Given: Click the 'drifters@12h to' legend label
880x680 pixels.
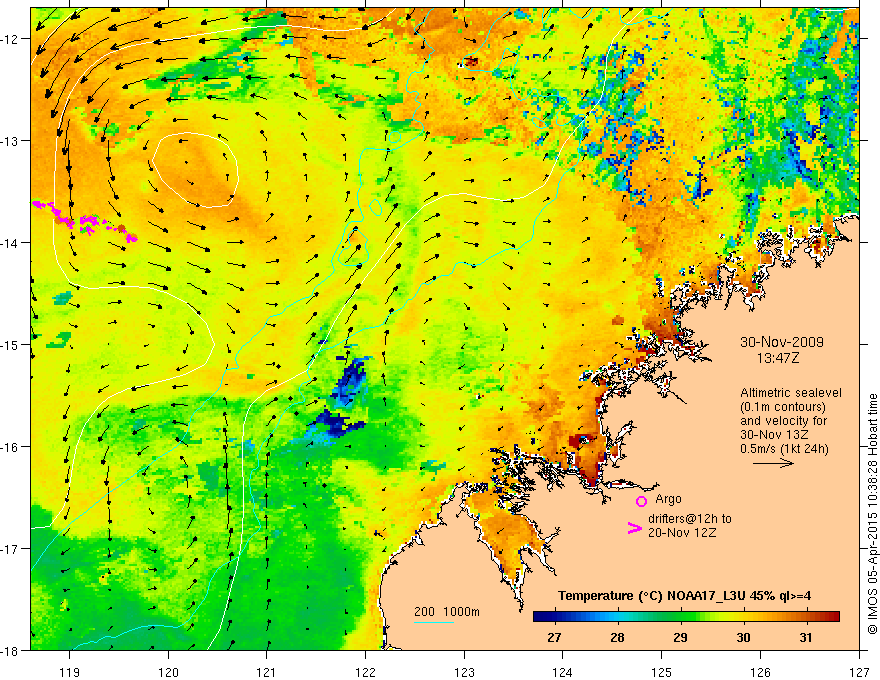Looking at the screenshot, I should [690, 519].
